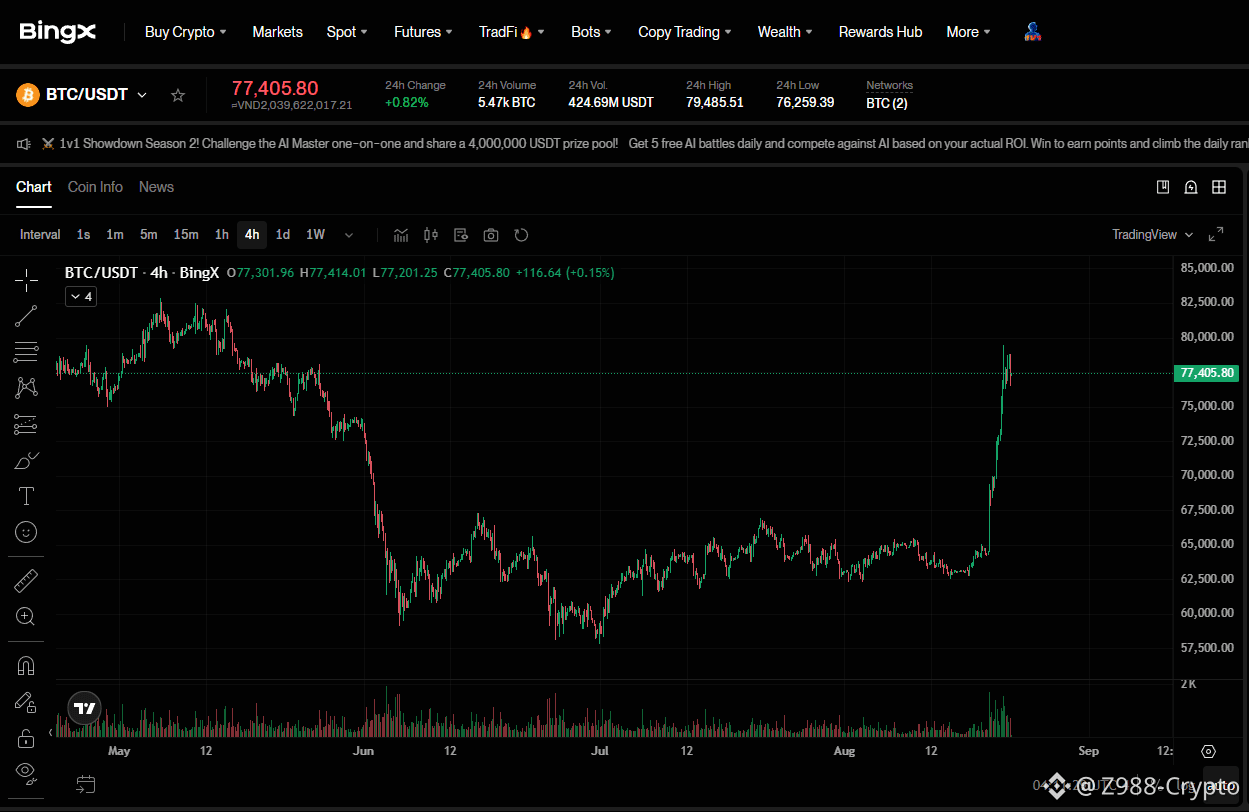Viewport: 1249px width, 812px height.
Task: Select the 1s interval
Action: [84, 235]
